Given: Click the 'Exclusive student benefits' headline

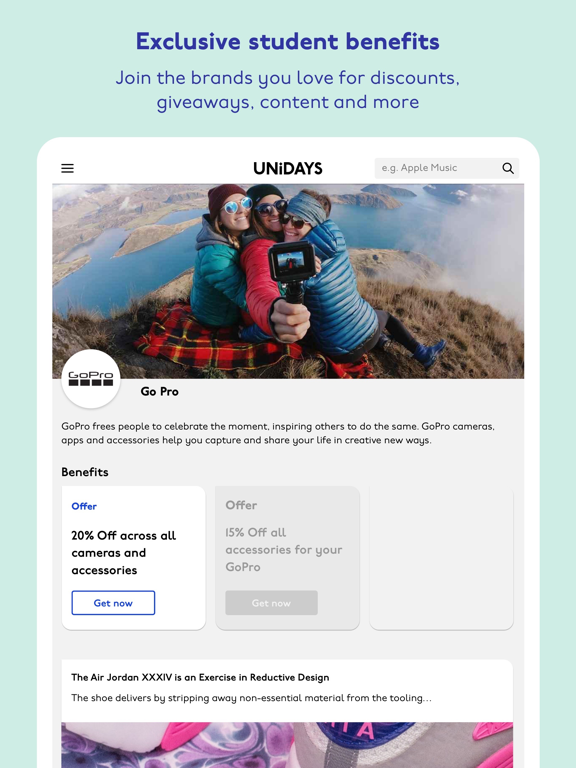Looking at the screenshot, I should (288, 41).
